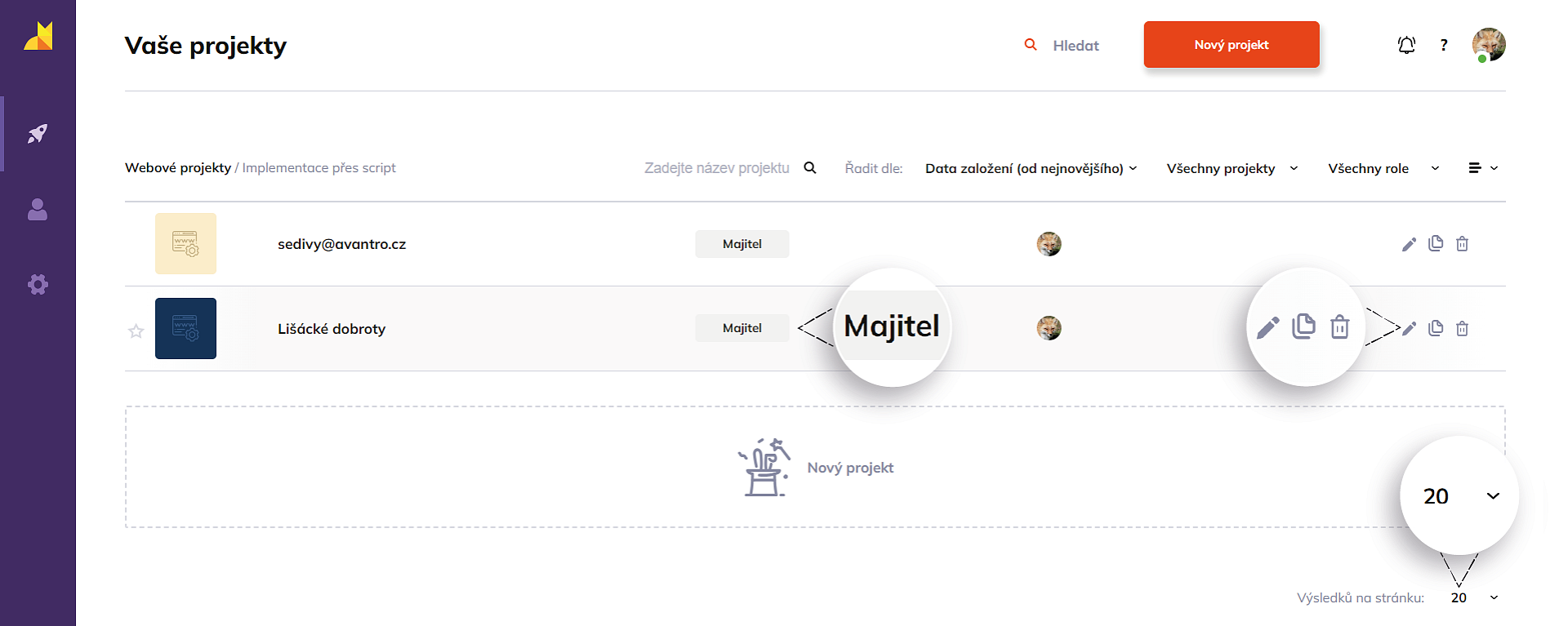Click the red 'Nový projekt' button
Screen dimensions: 1568x626
(x=1232, y=45)
